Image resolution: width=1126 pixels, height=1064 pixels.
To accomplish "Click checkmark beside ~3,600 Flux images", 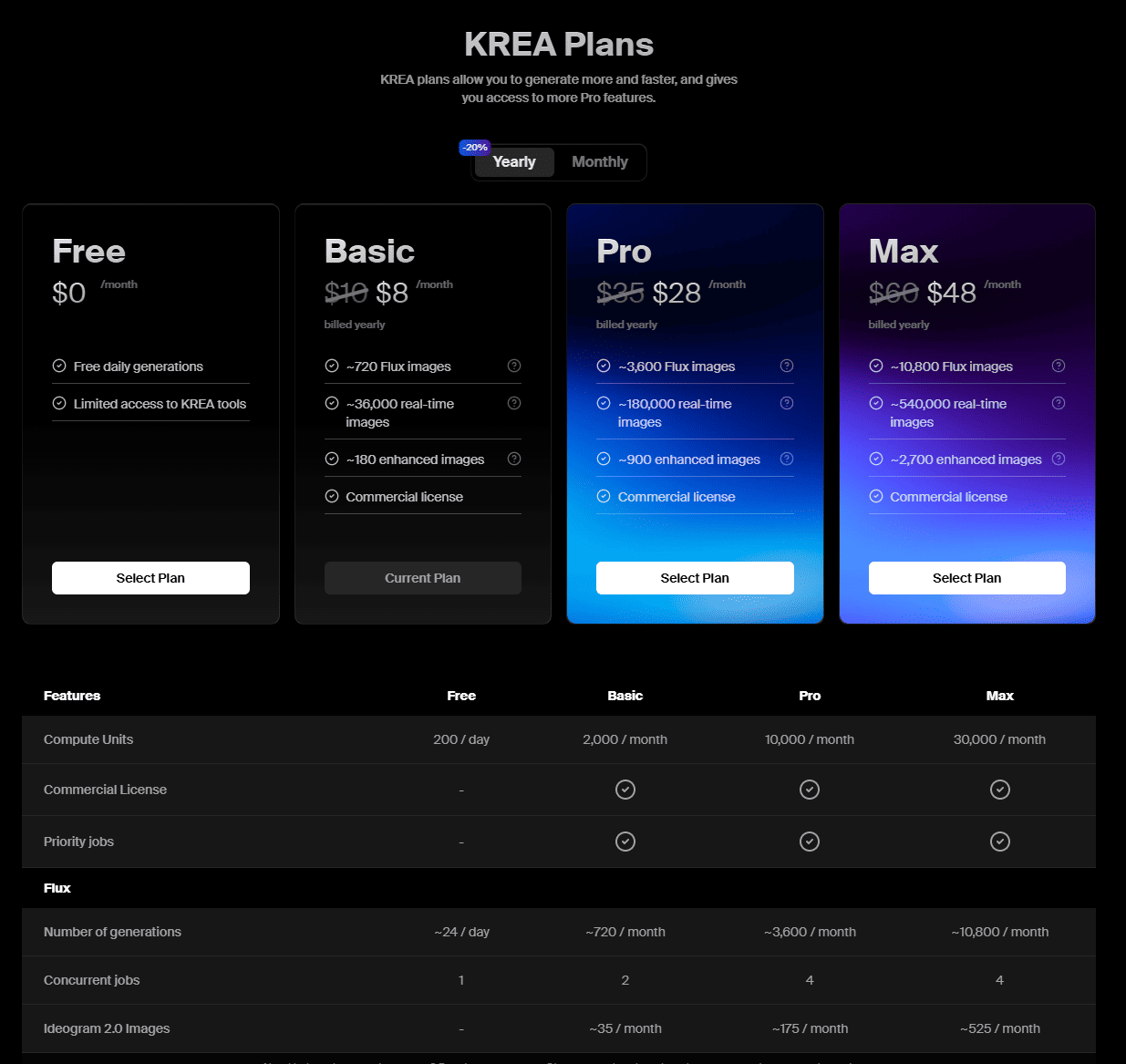I will 604,366.
